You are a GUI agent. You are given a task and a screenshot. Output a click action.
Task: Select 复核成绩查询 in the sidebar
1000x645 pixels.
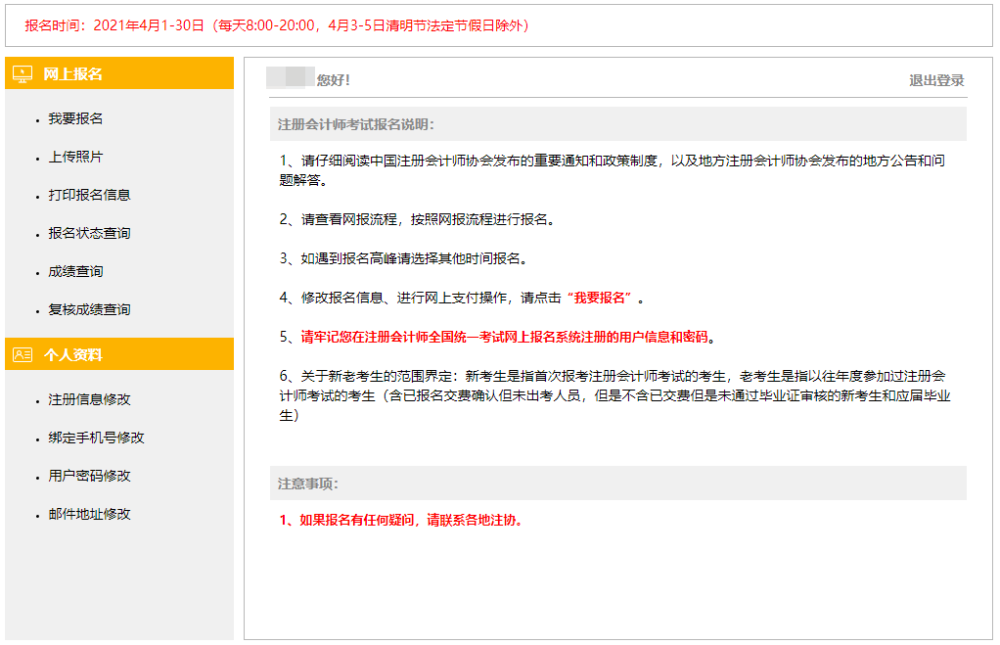pos(89,310)
